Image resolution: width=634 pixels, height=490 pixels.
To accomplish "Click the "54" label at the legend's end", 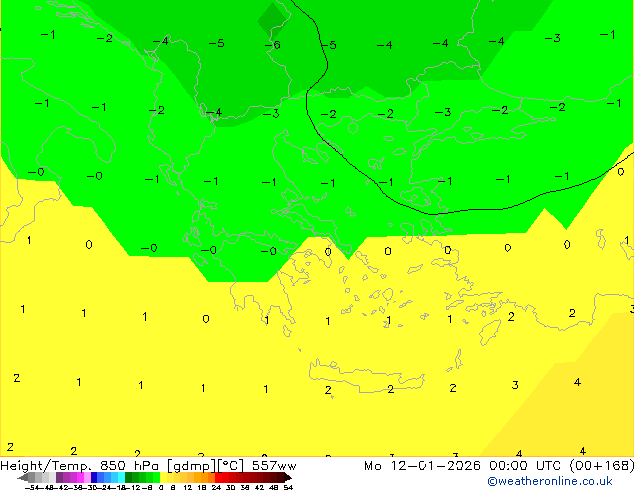I will point(288,487).
